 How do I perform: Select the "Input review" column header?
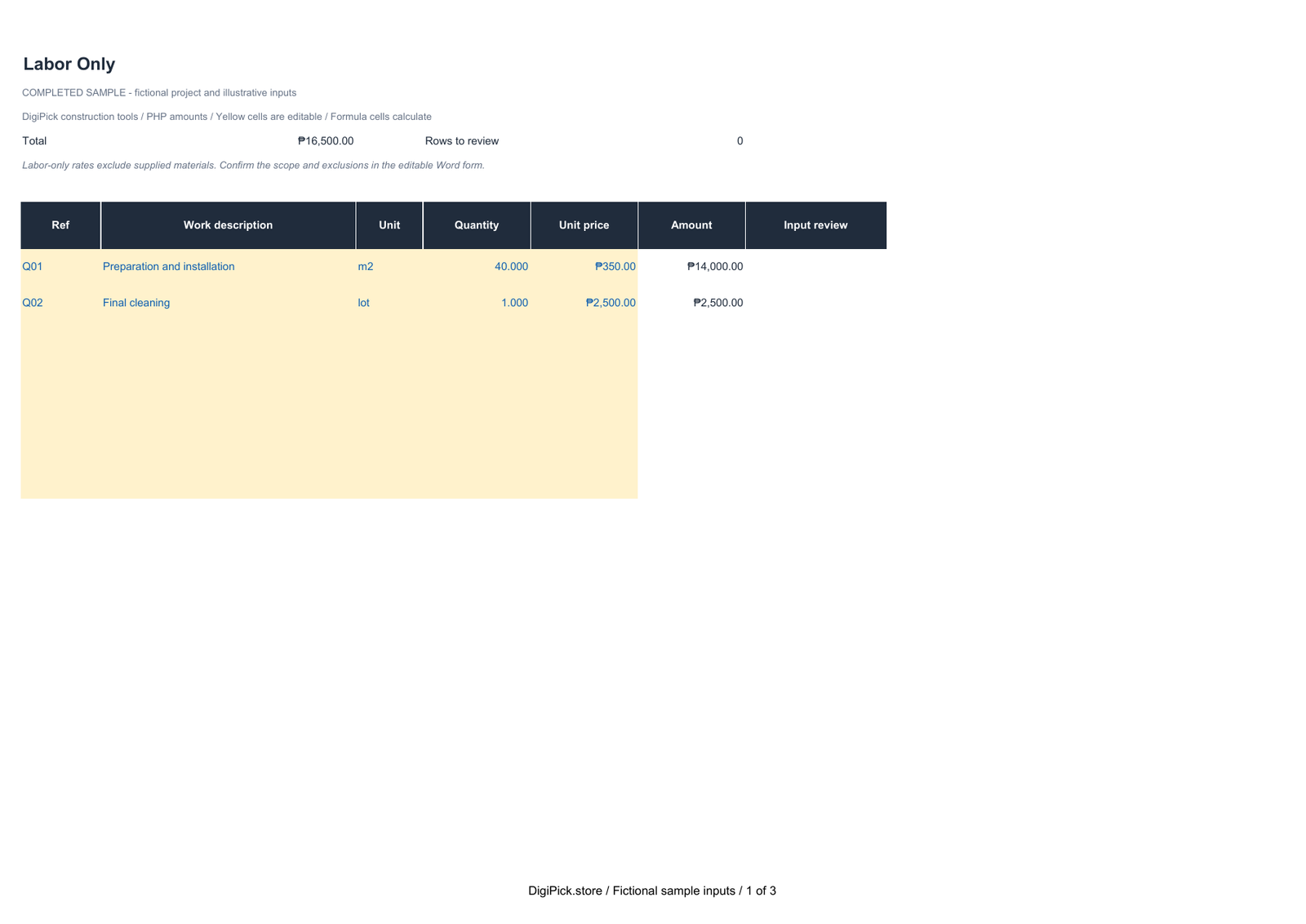pyautogui.click(x=816, y=225)
